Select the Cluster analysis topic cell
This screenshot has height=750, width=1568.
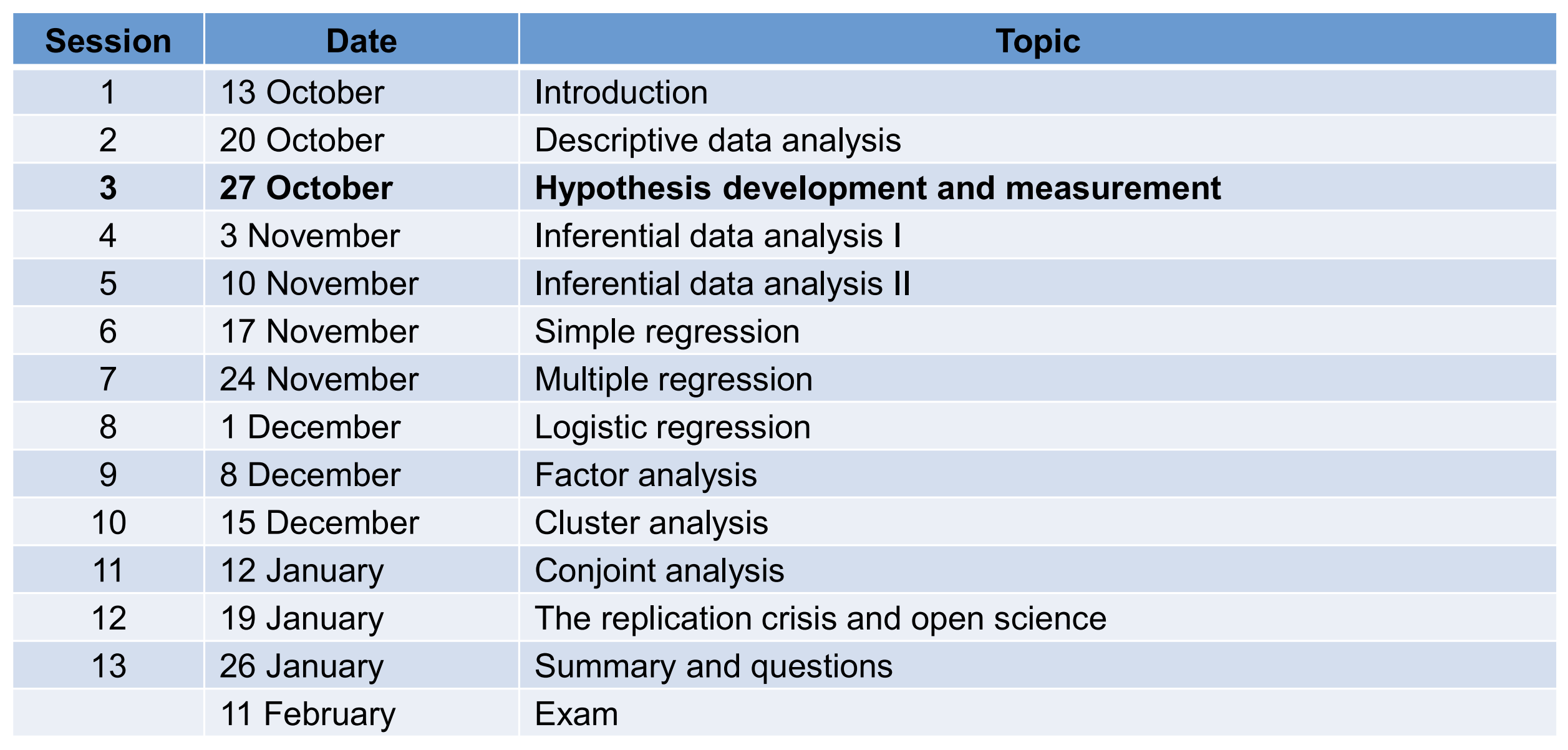point(651,523)
